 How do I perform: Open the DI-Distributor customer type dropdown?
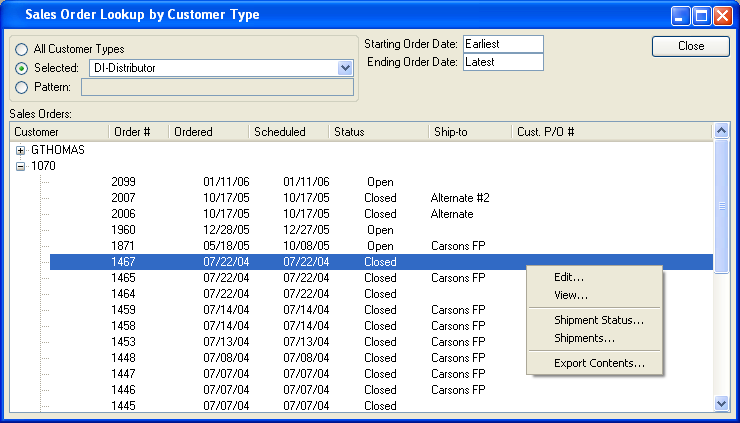(345, 68)
